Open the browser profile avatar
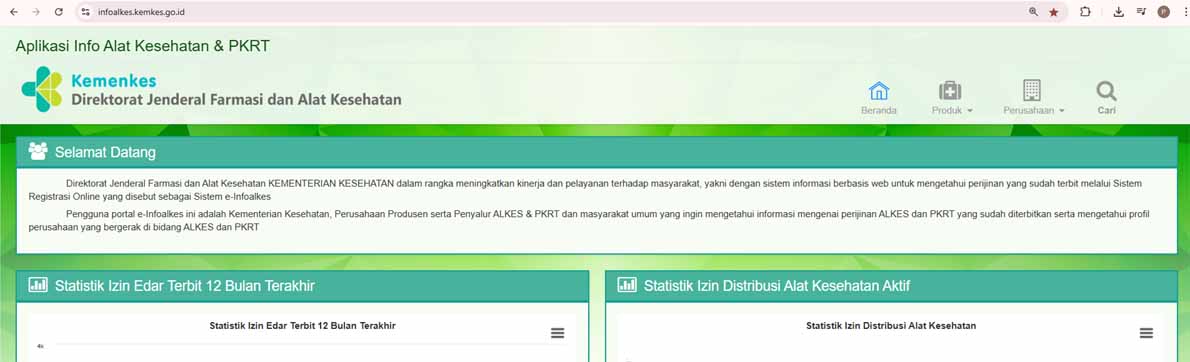The image size is (1190, 362). (x=1163, y=12)
